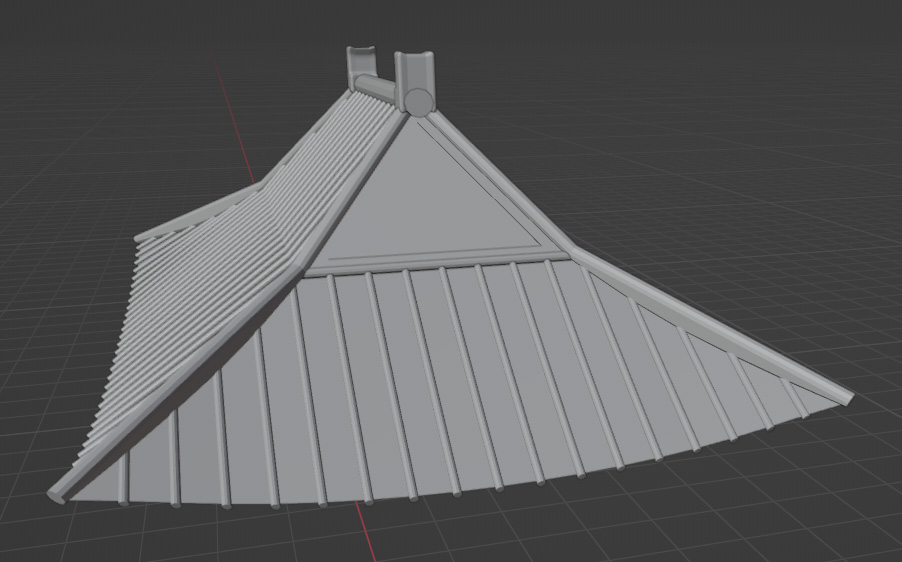The width and height of the screenshot is (902, 562).
Task: Click the left sloped gable edge
Action: pyautogui.click(x=355, y=190)
